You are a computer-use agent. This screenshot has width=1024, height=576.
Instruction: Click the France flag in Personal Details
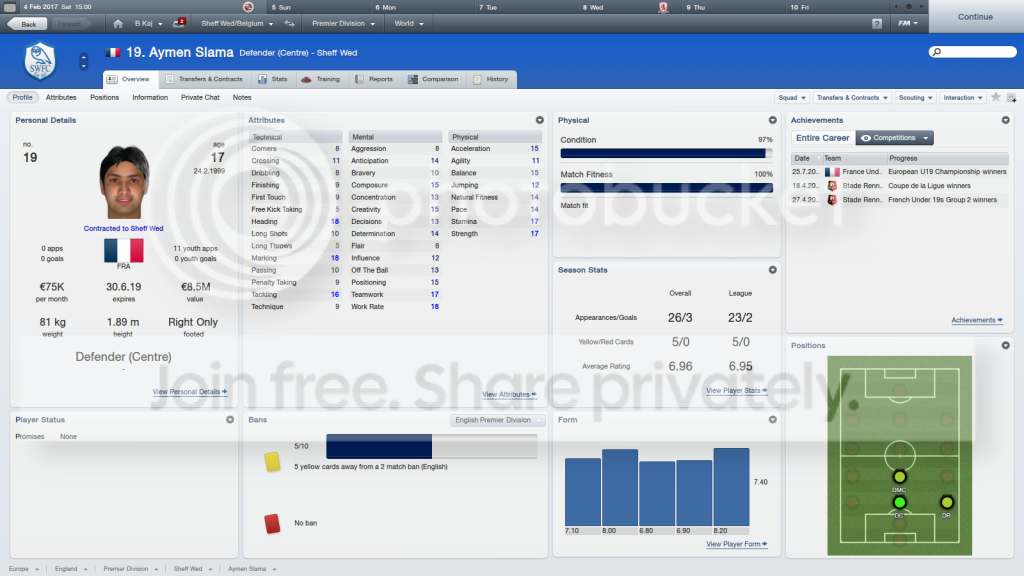coord(123,251)
